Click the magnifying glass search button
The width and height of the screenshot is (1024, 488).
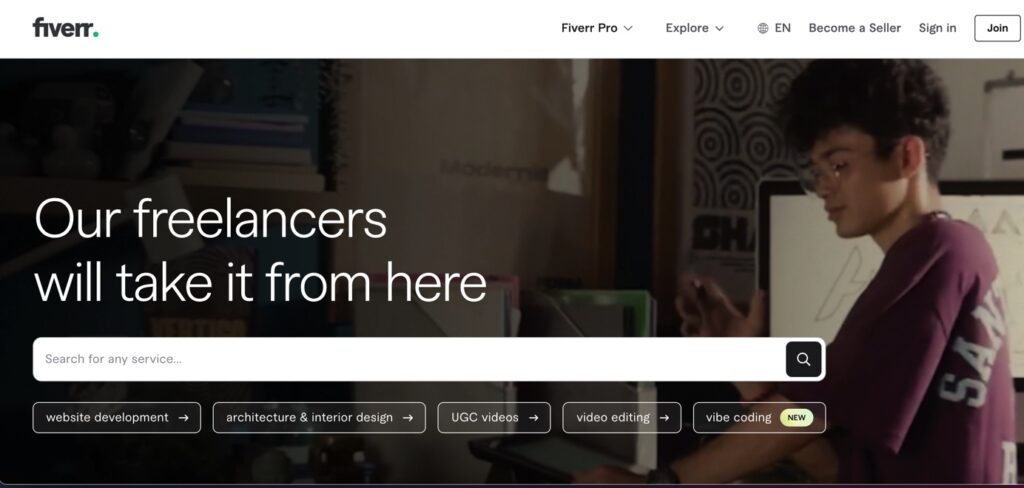[803, 359]
